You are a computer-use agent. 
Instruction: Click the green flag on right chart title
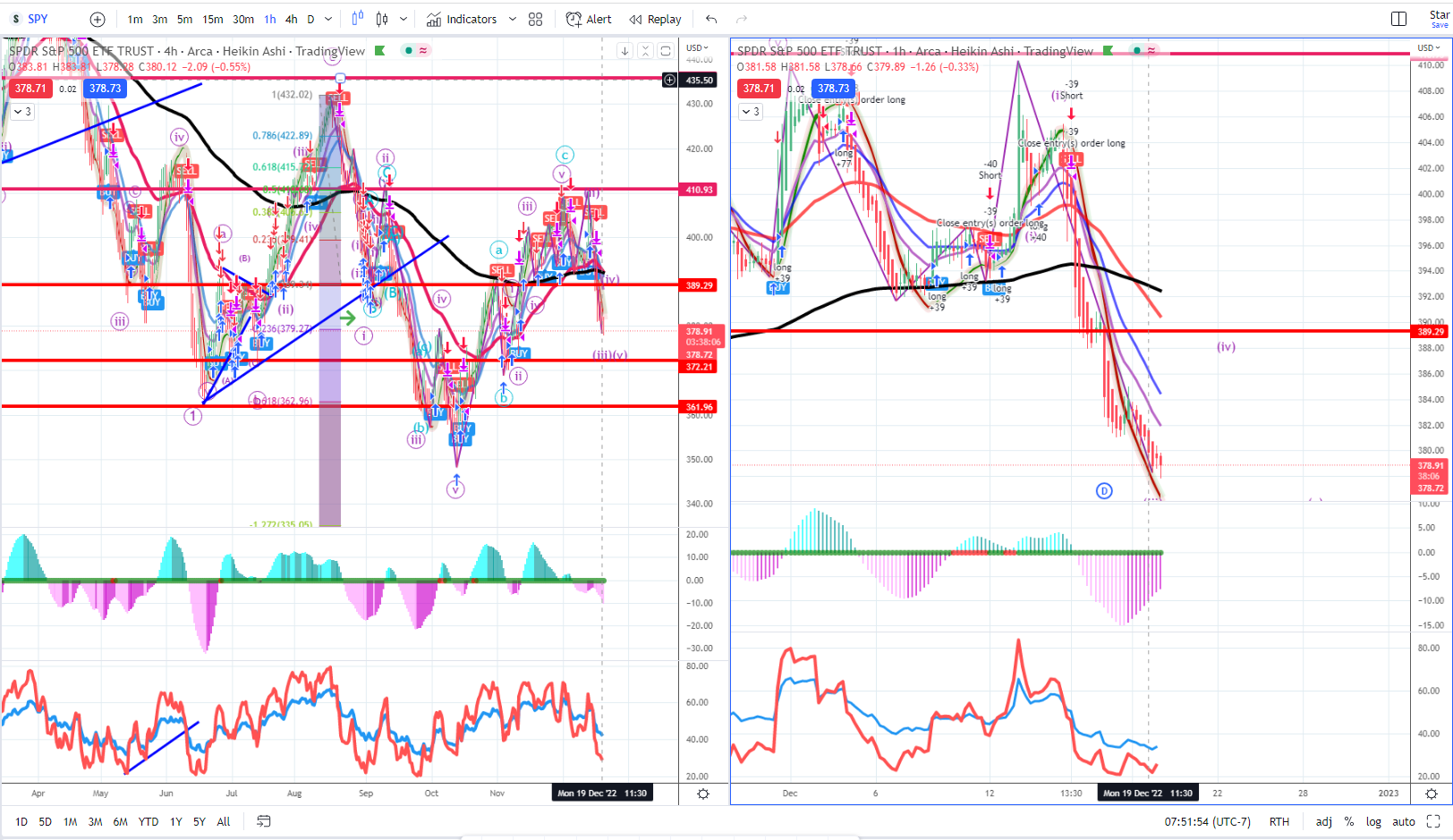1109,51
